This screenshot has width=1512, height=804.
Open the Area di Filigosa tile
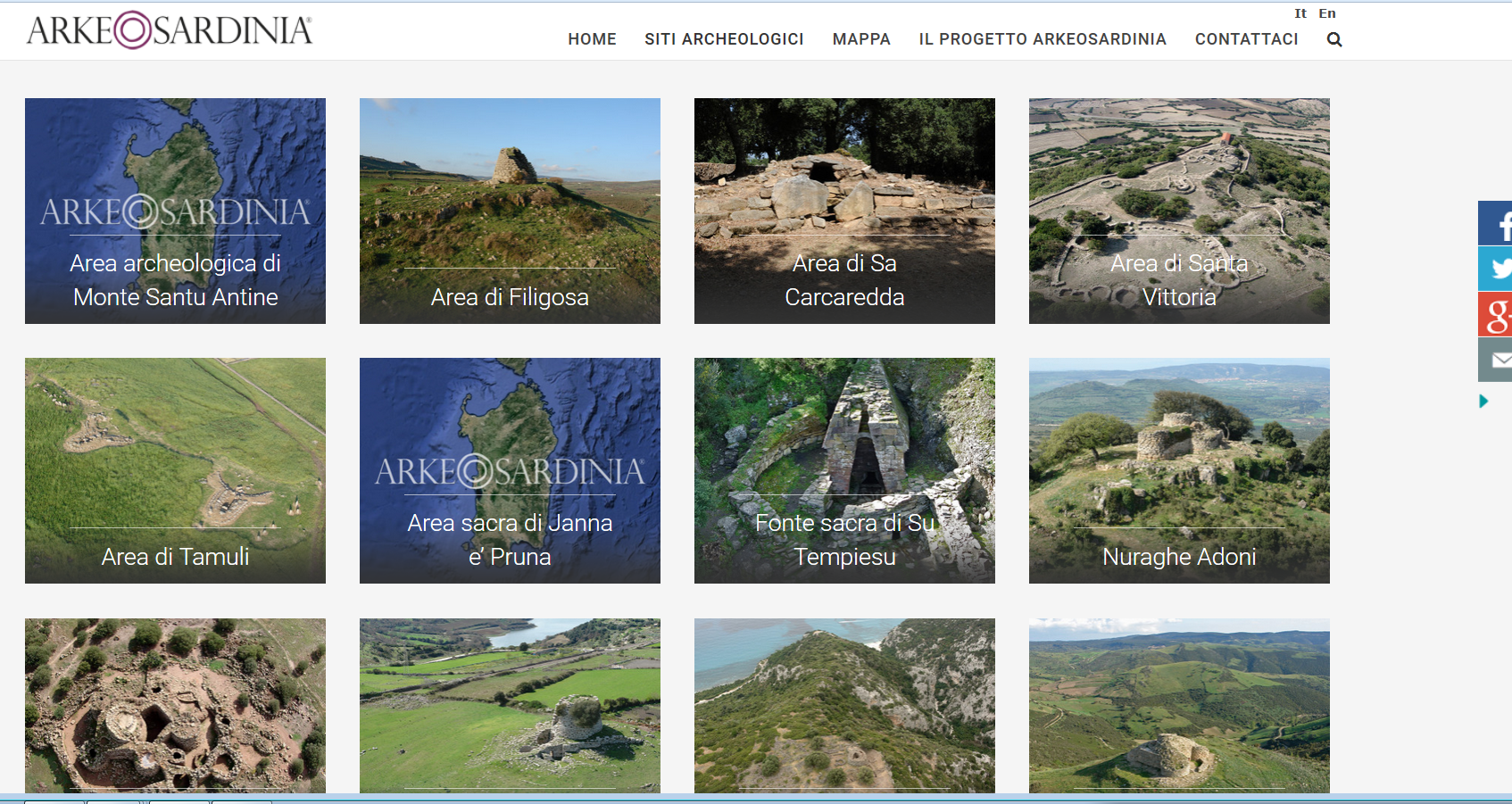(510, 211)
